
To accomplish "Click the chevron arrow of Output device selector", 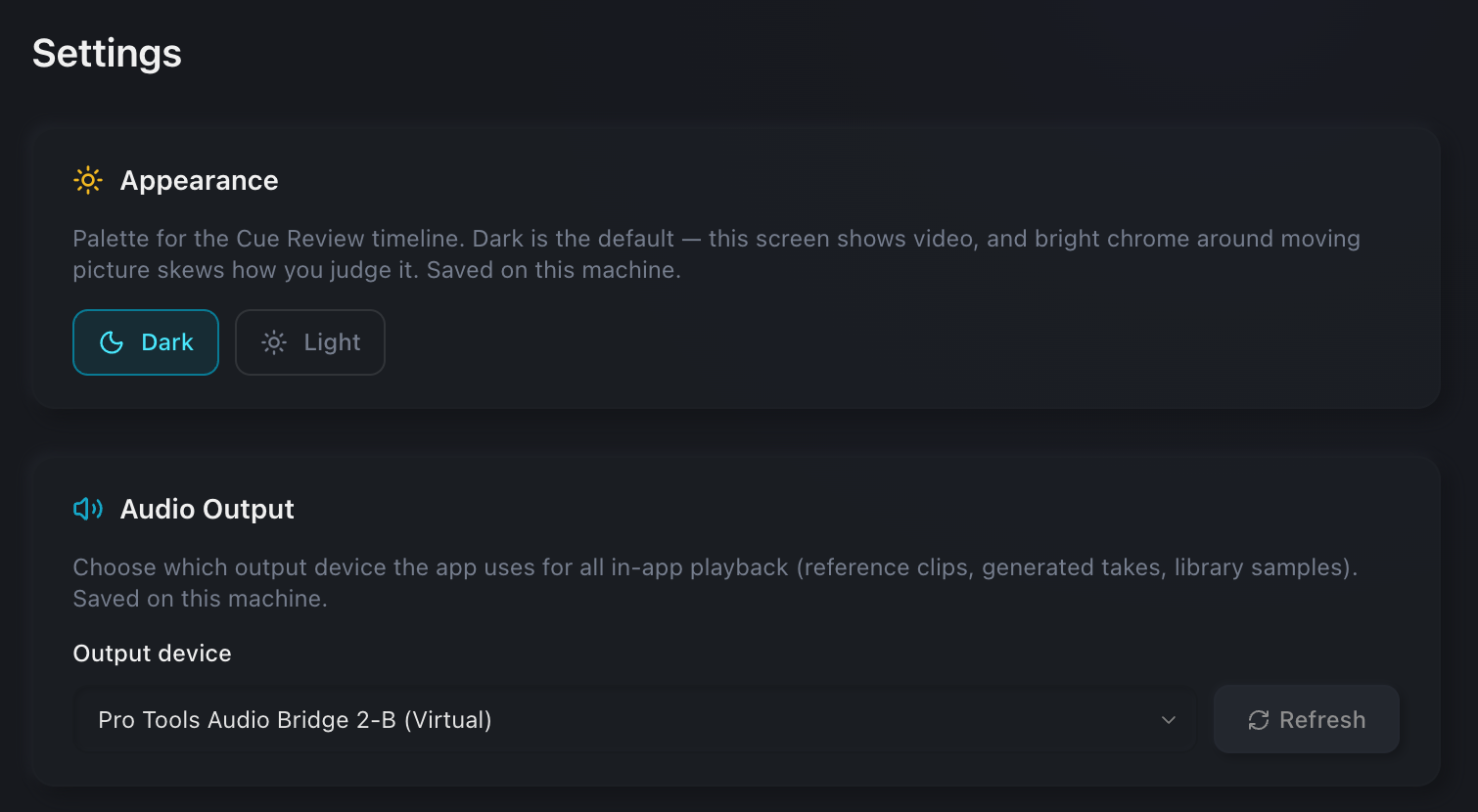I will [x=1169, y=720].
